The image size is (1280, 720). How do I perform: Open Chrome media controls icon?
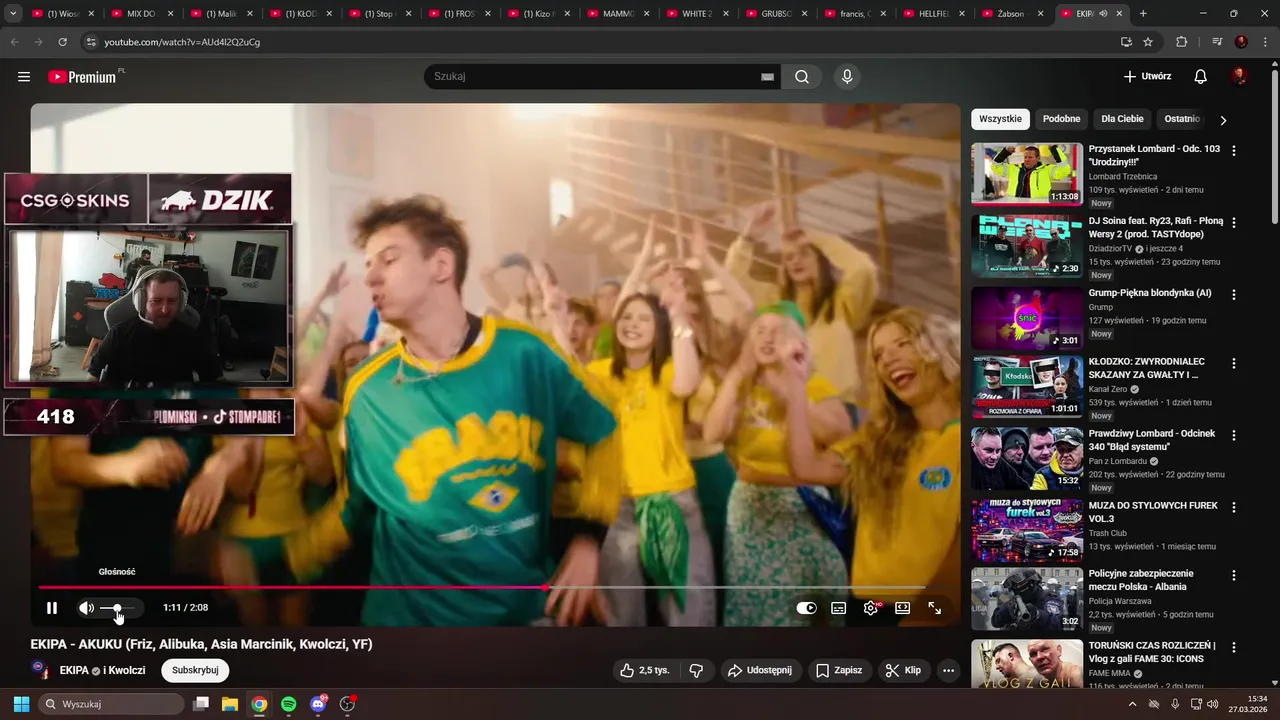[x=1217, y=42]
